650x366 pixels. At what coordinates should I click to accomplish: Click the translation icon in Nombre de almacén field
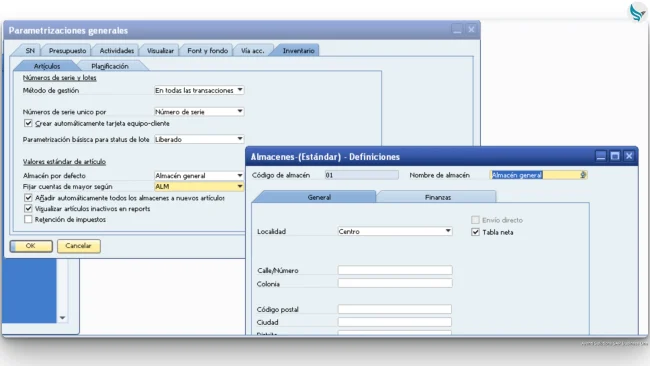point(583,175)
